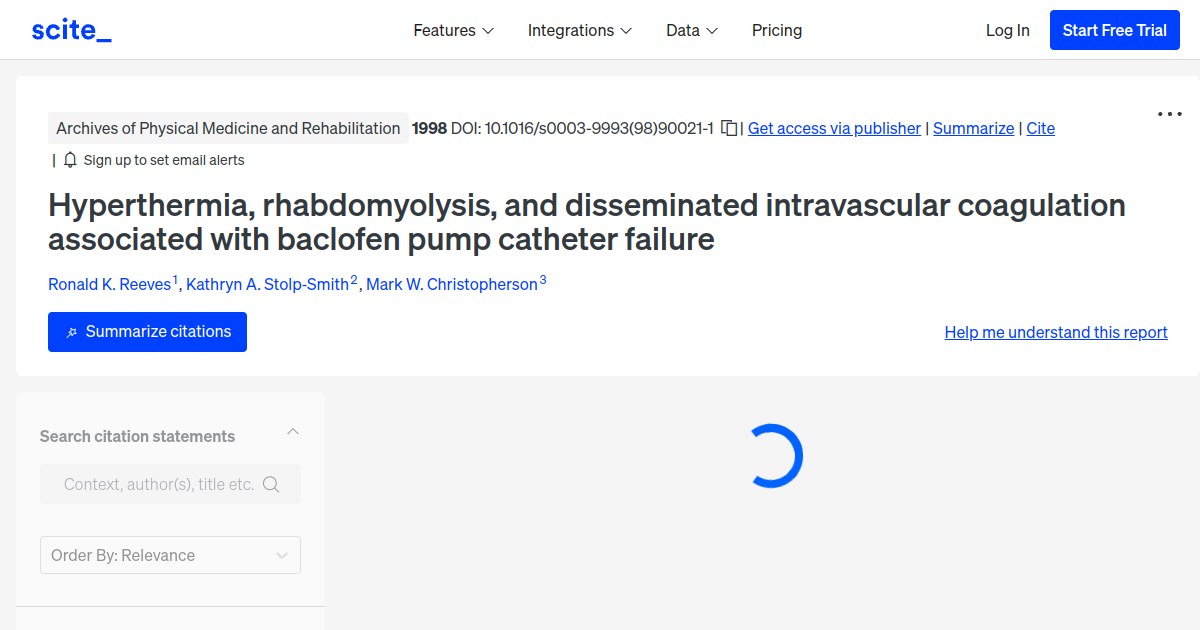The height and width of the screenshot is (630, 1200).
Task: Click the article title starting with Hyperthermia
Action: 587,222
